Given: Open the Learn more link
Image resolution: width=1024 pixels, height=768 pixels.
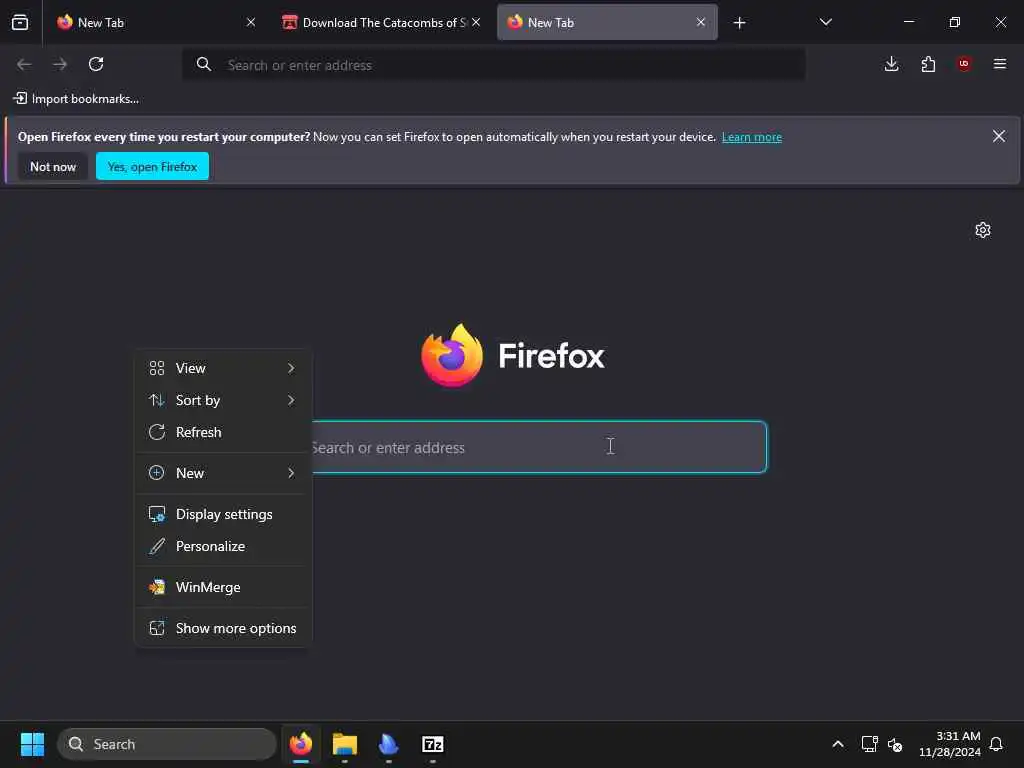Looking at the screenshot, I should click(752, 137).
